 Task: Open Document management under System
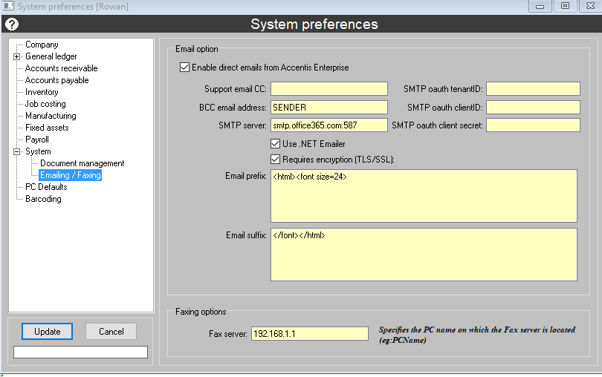pos(82,164)
